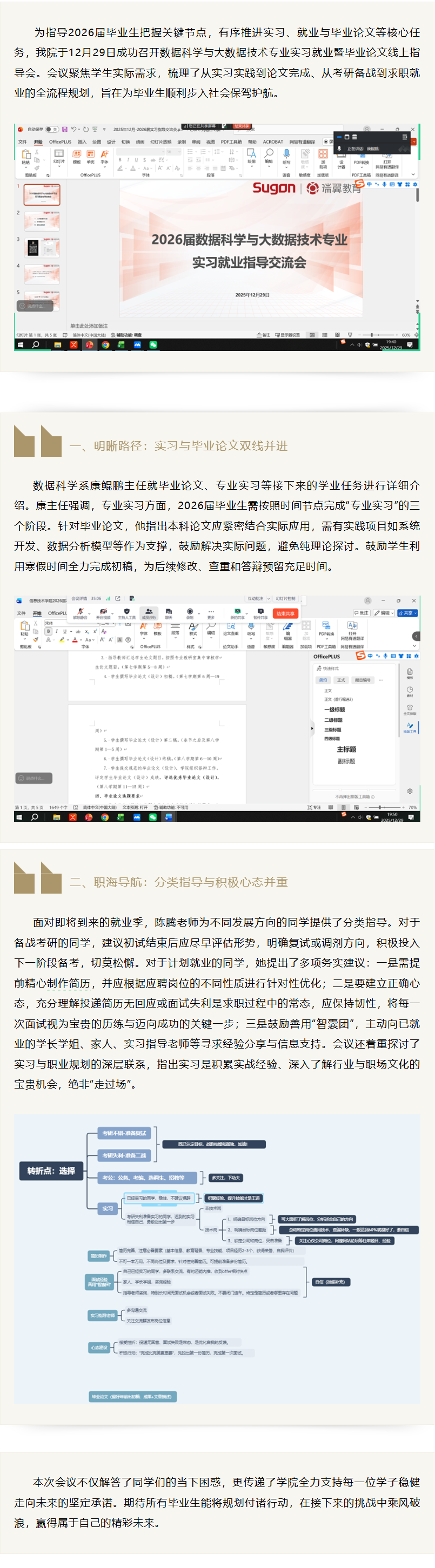Toggle bold B button in Word font group
Screen dimensions: 435x1568
coord(48,631)
